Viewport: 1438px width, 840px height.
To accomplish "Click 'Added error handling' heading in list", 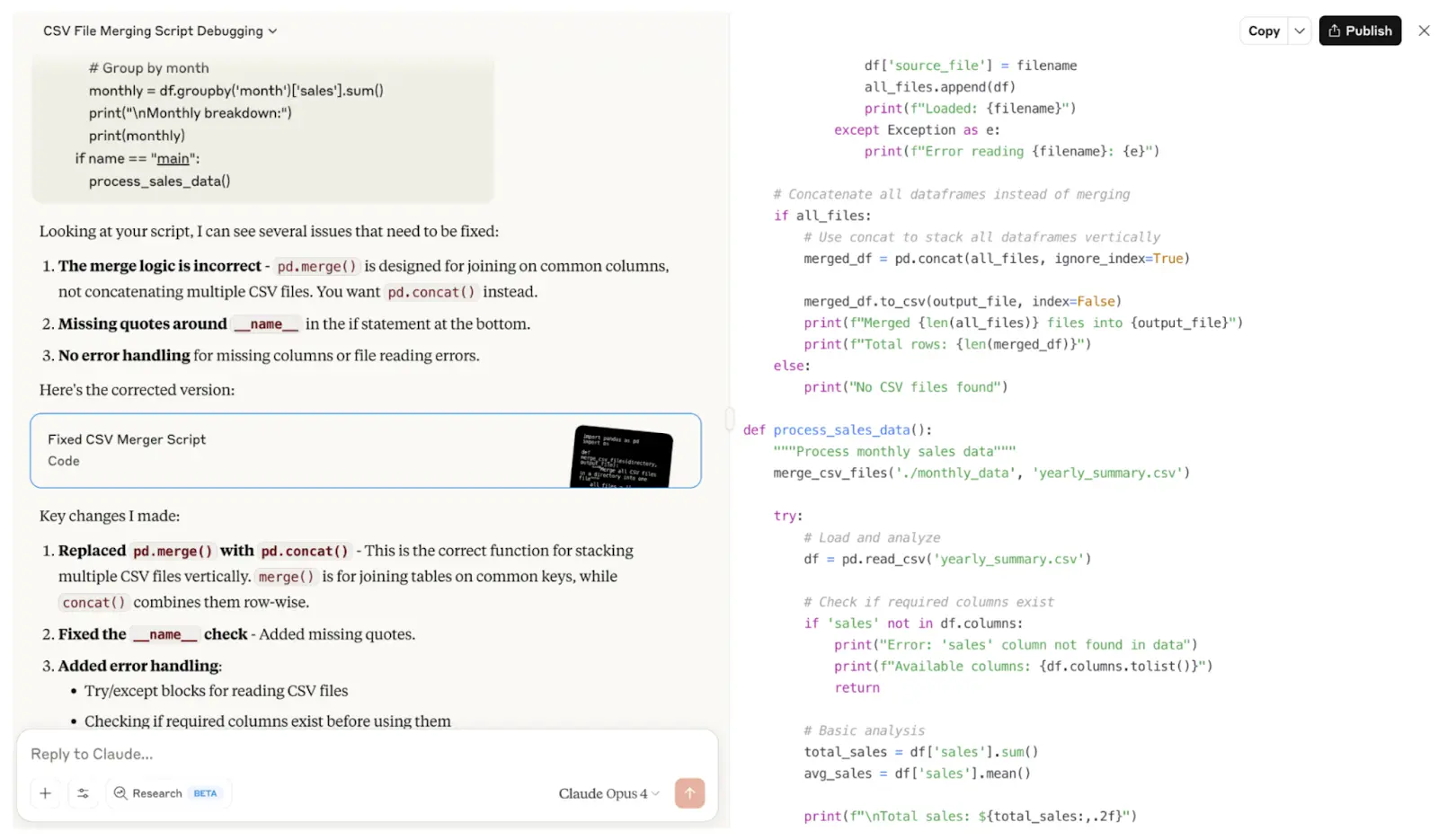I will click(138, 666).
